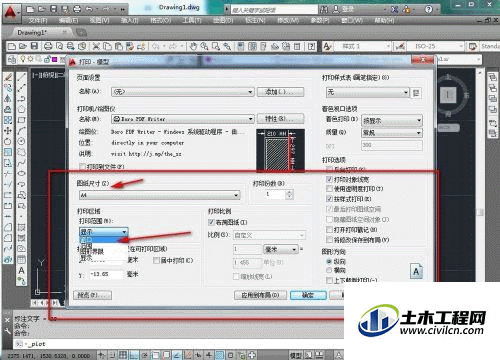Click the Y plot offset input field
500x360 pixels.
point(106,274)
